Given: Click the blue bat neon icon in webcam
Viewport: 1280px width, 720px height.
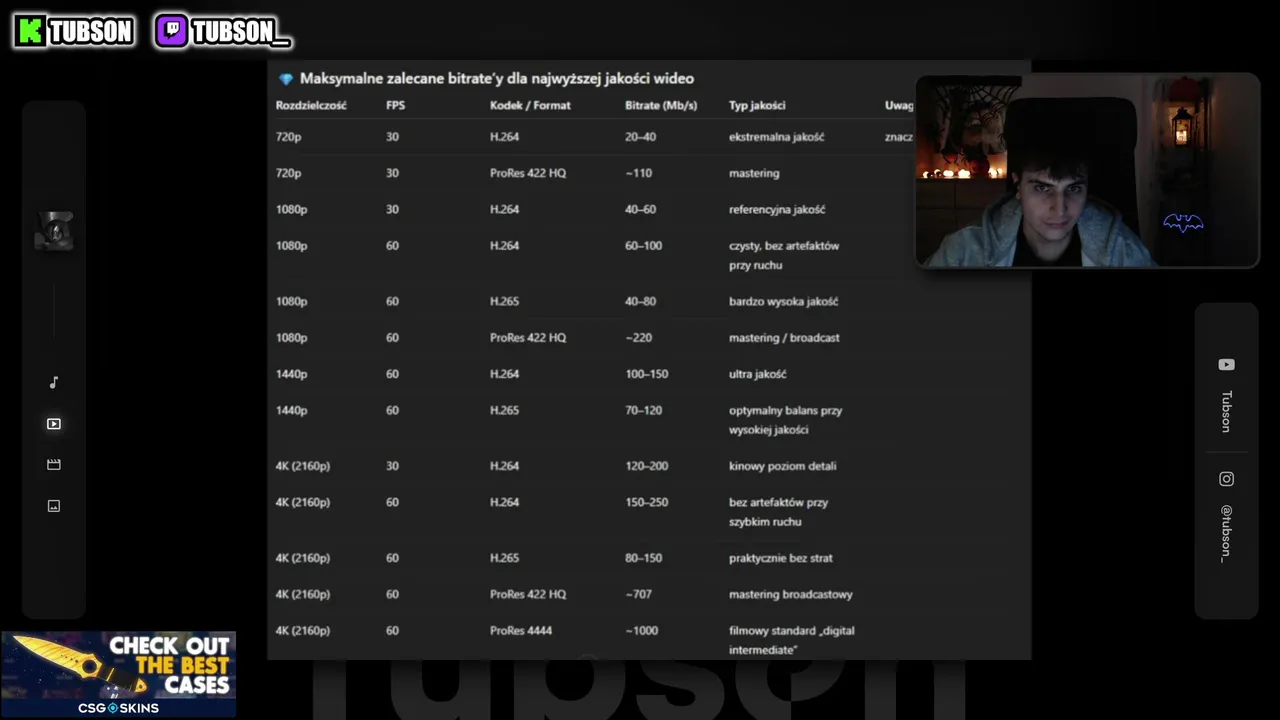Looking at the screenshot, I should point(1183,223).
